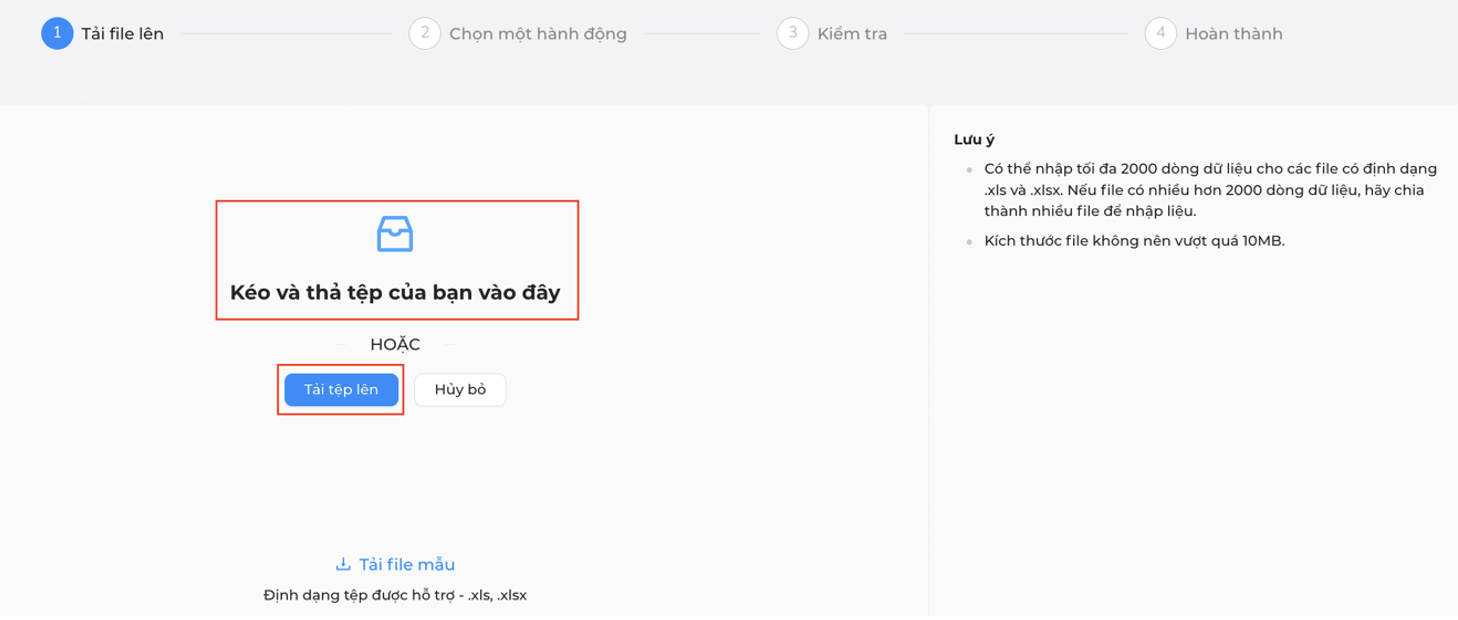
Task: Click the note "Kích thước file không nên vượt quá 10MB"
Action: (x=1134, y=241)
